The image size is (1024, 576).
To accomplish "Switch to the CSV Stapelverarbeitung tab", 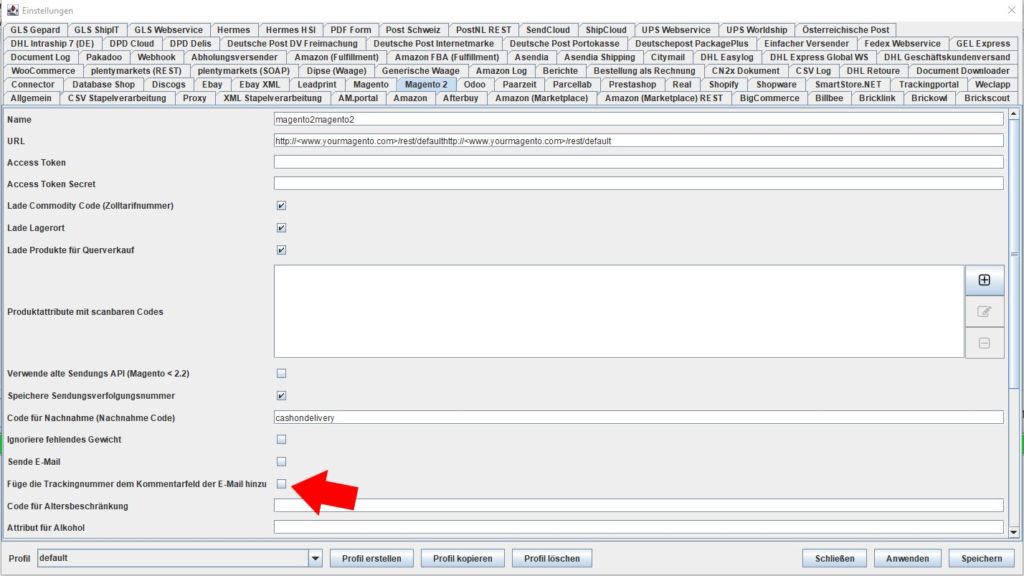I will click(117, 98).
